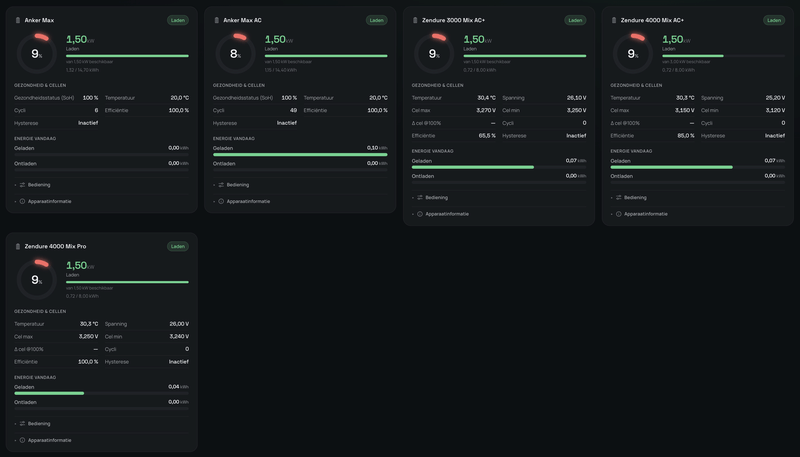The height and width of the screenshot is (457, 800).
Task: Click the Anker Max card title
Action: click(x=39, y=20)
